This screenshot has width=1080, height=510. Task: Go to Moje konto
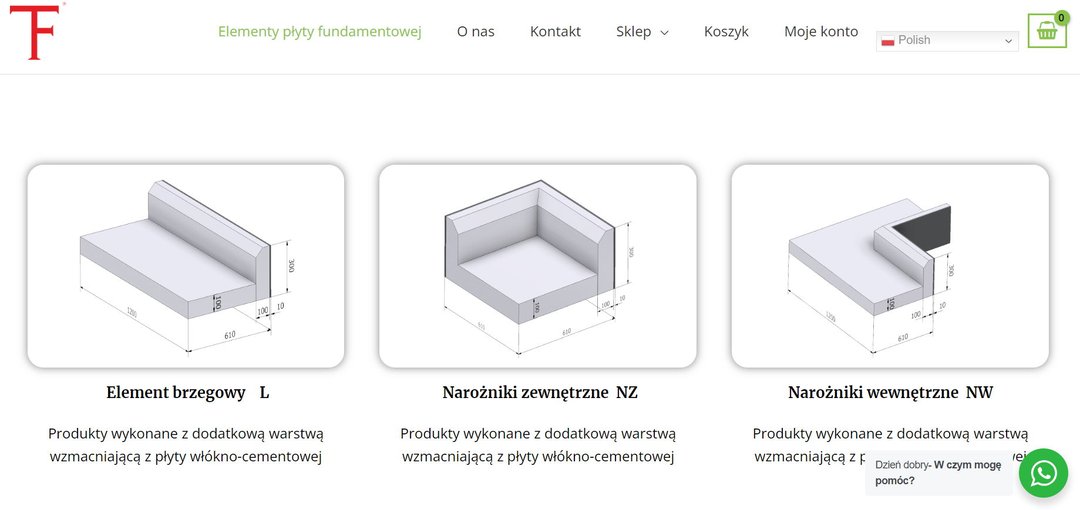click(821, 31)
